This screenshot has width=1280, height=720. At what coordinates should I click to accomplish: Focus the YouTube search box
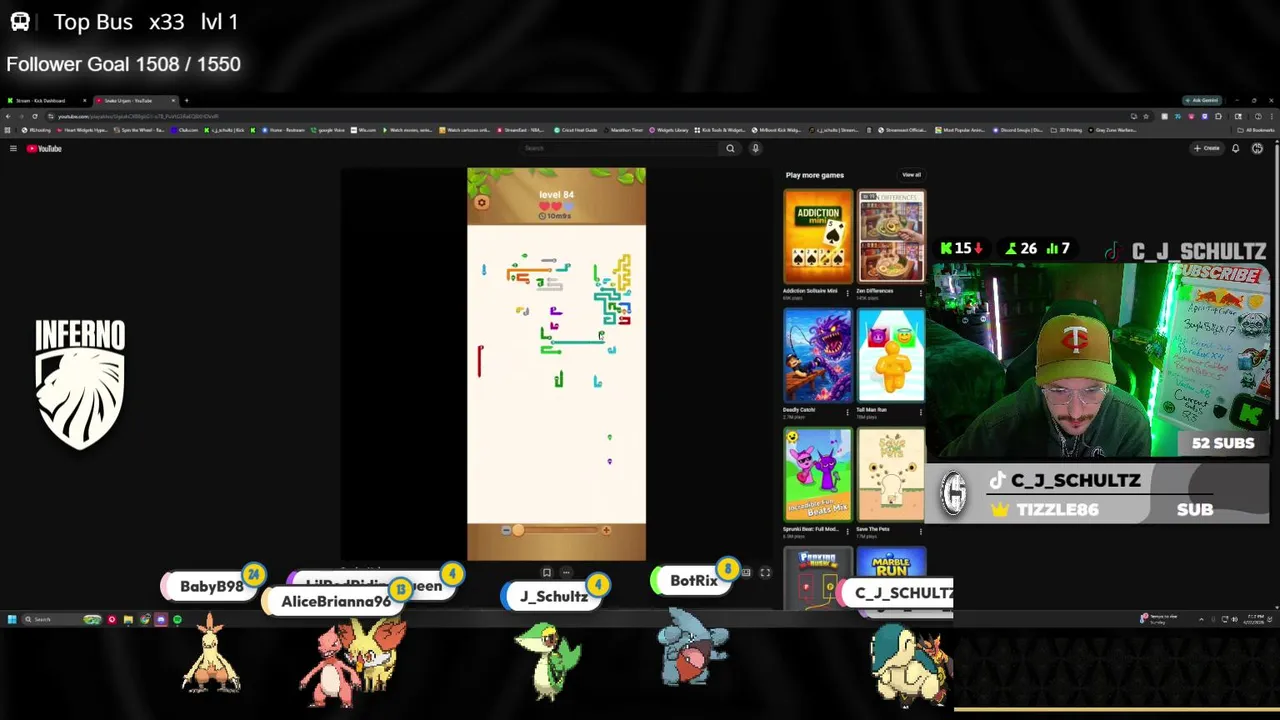(x=620, y=148)
